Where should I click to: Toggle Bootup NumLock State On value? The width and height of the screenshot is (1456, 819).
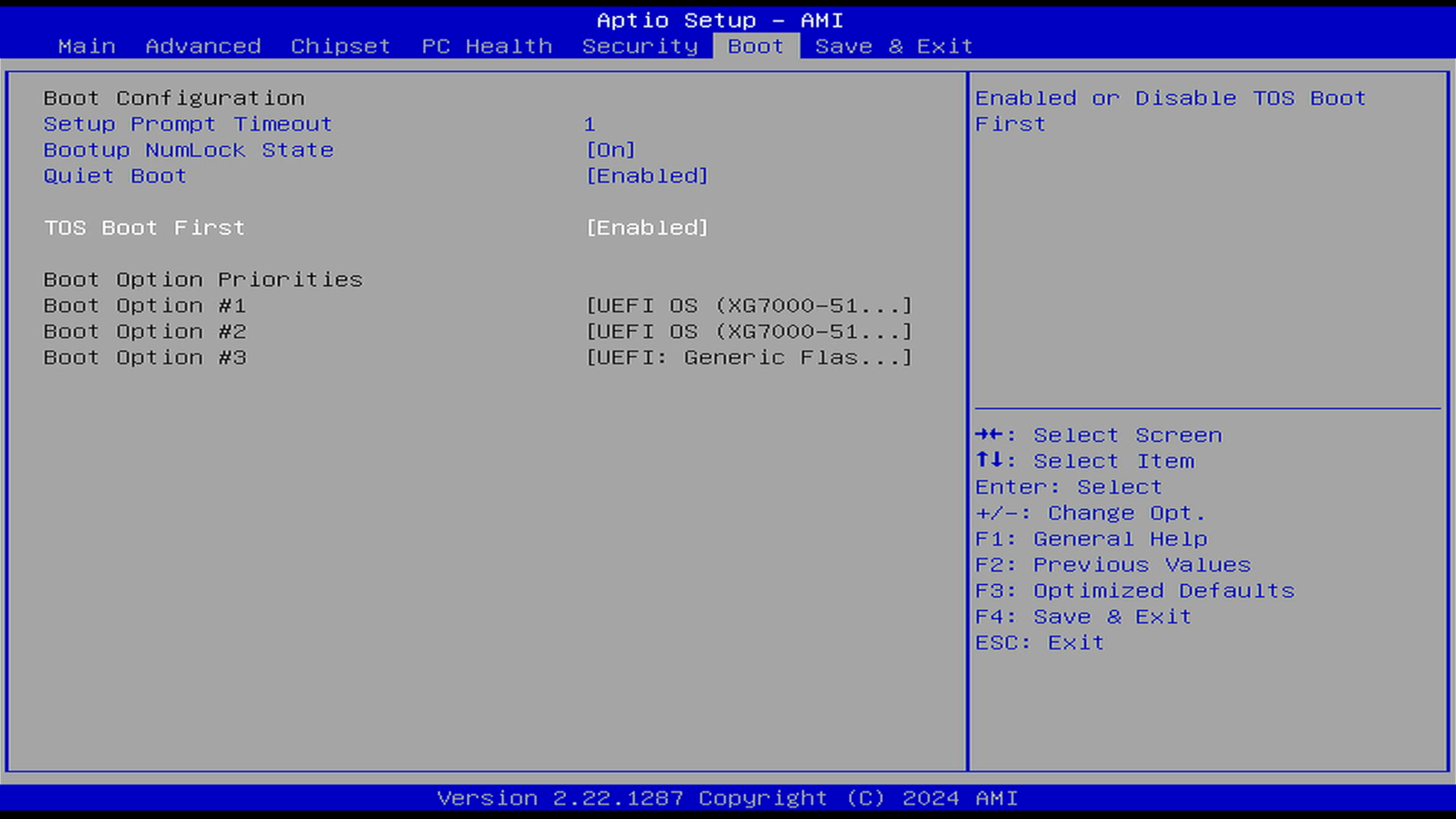coord(611,150)
